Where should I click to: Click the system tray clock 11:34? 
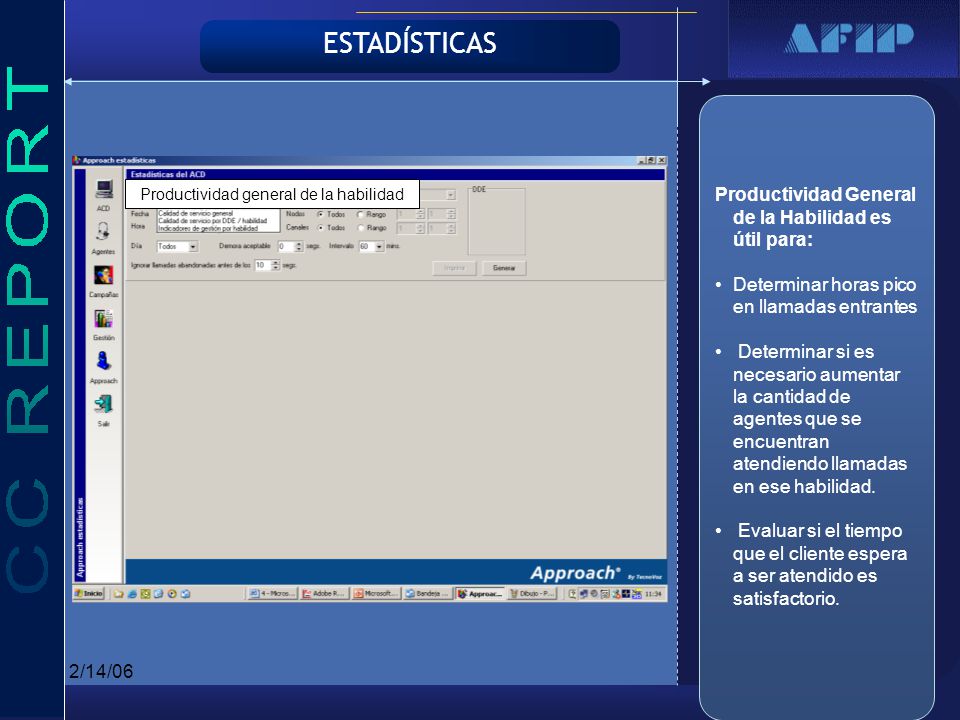653,593
